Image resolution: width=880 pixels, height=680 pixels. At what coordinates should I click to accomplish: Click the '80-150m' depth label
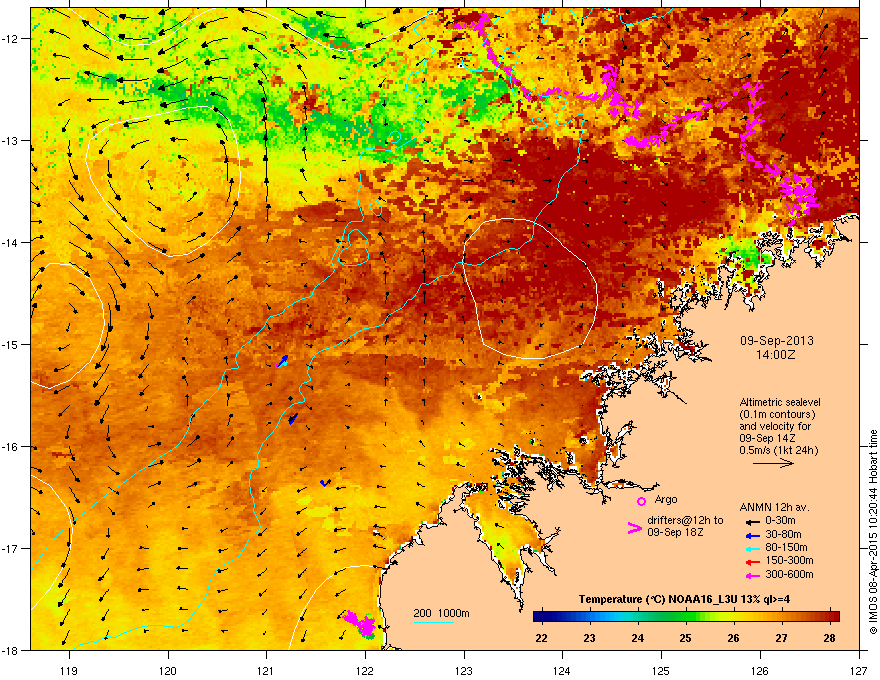tap(786, 548)
